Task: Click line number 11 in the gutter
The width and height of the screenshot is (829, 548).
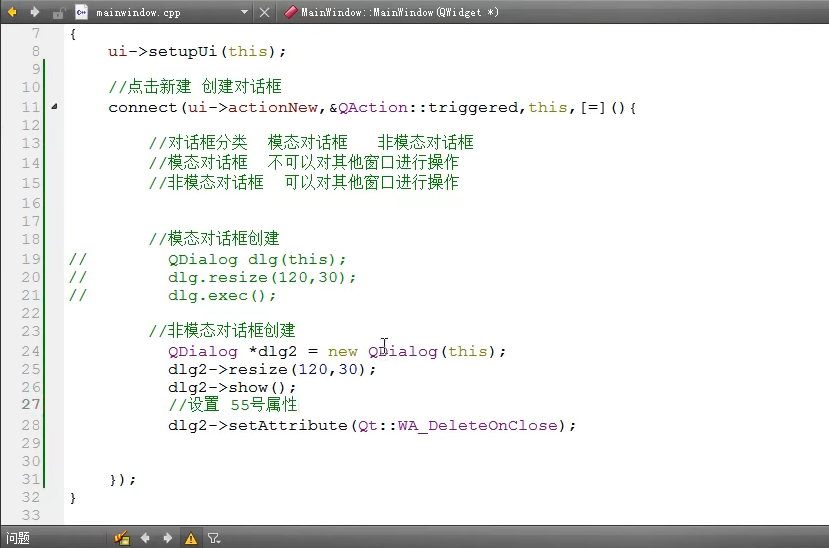Action: click(x=31, y=107)
